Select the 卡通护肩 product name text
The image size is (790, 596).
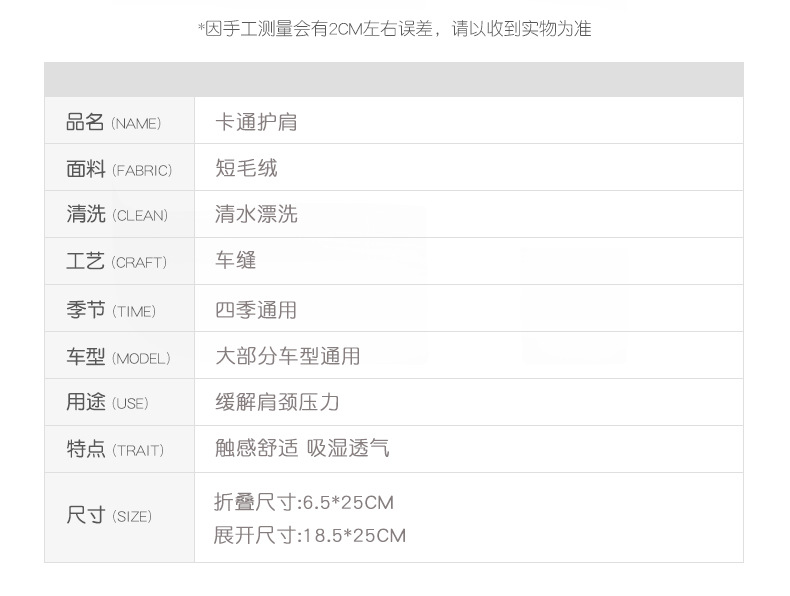coord(256,122)
